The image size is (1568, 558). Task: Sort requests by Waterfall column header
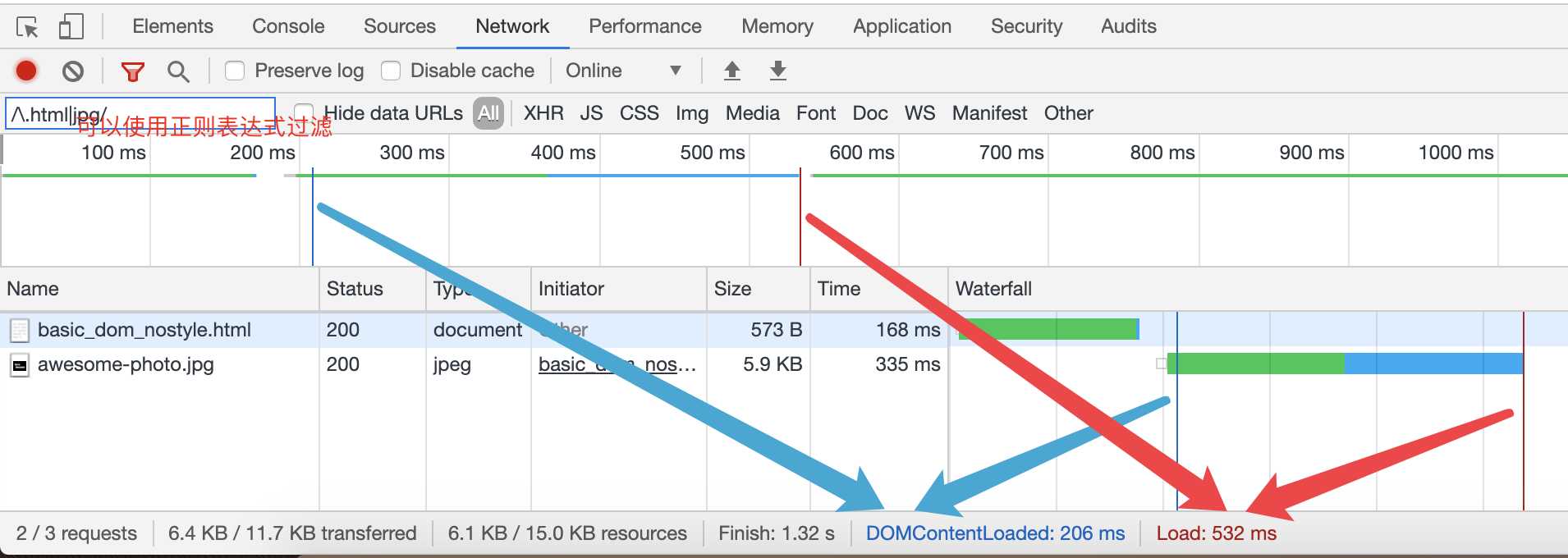(x=993, y=289)
